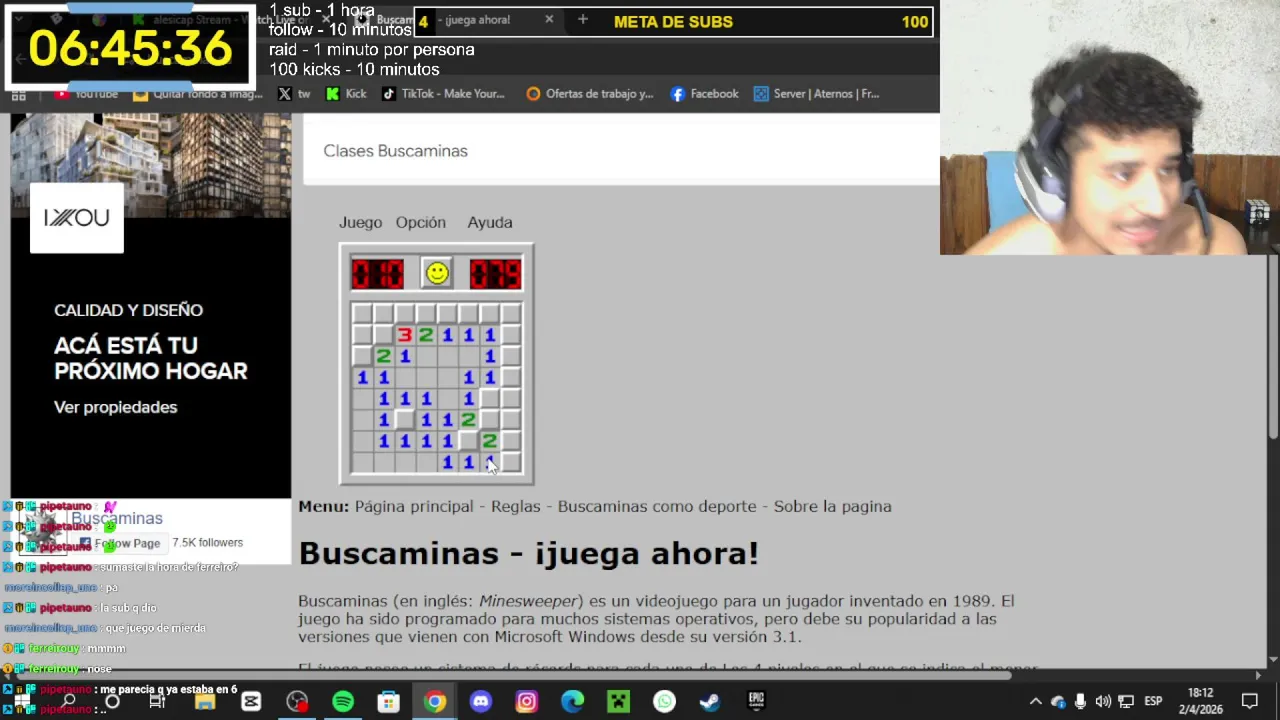Click the Minesweeper red timer display
Image resolution: width=1280 pixels, height=720 pixels.
pos(495,273)
